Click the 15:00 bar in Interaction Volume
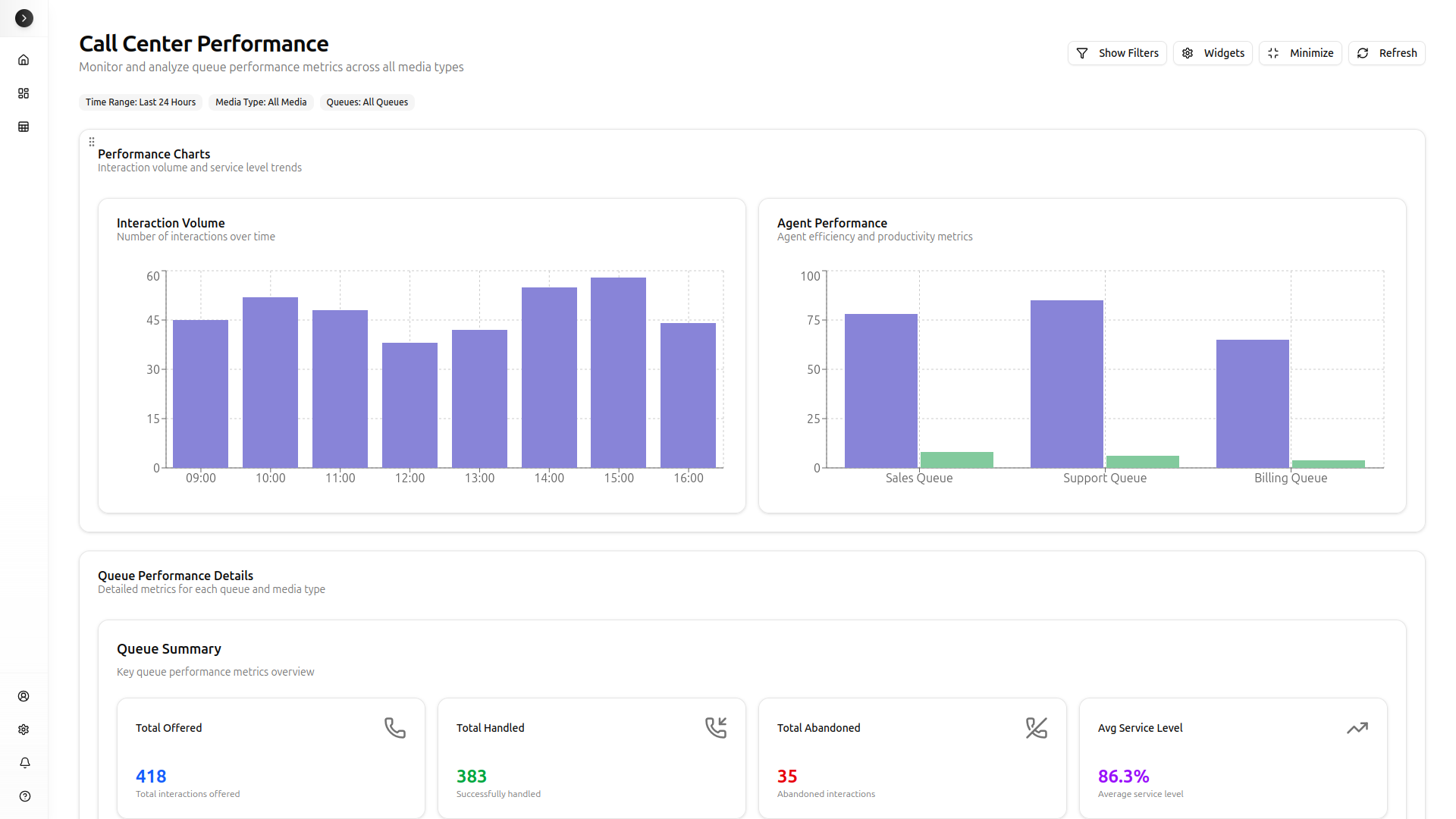This screenshot has height=819, width=1456. 618,372
